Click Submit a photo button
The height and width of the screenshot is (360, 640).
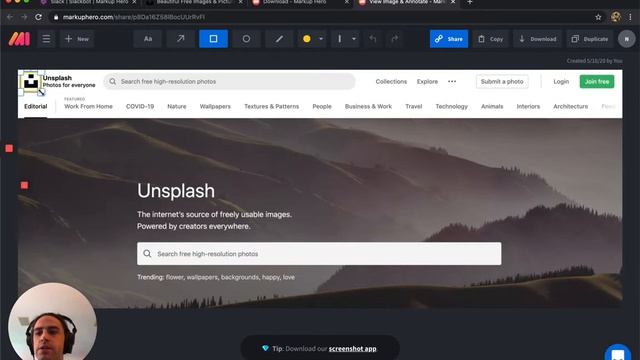(x=502, y=82)
